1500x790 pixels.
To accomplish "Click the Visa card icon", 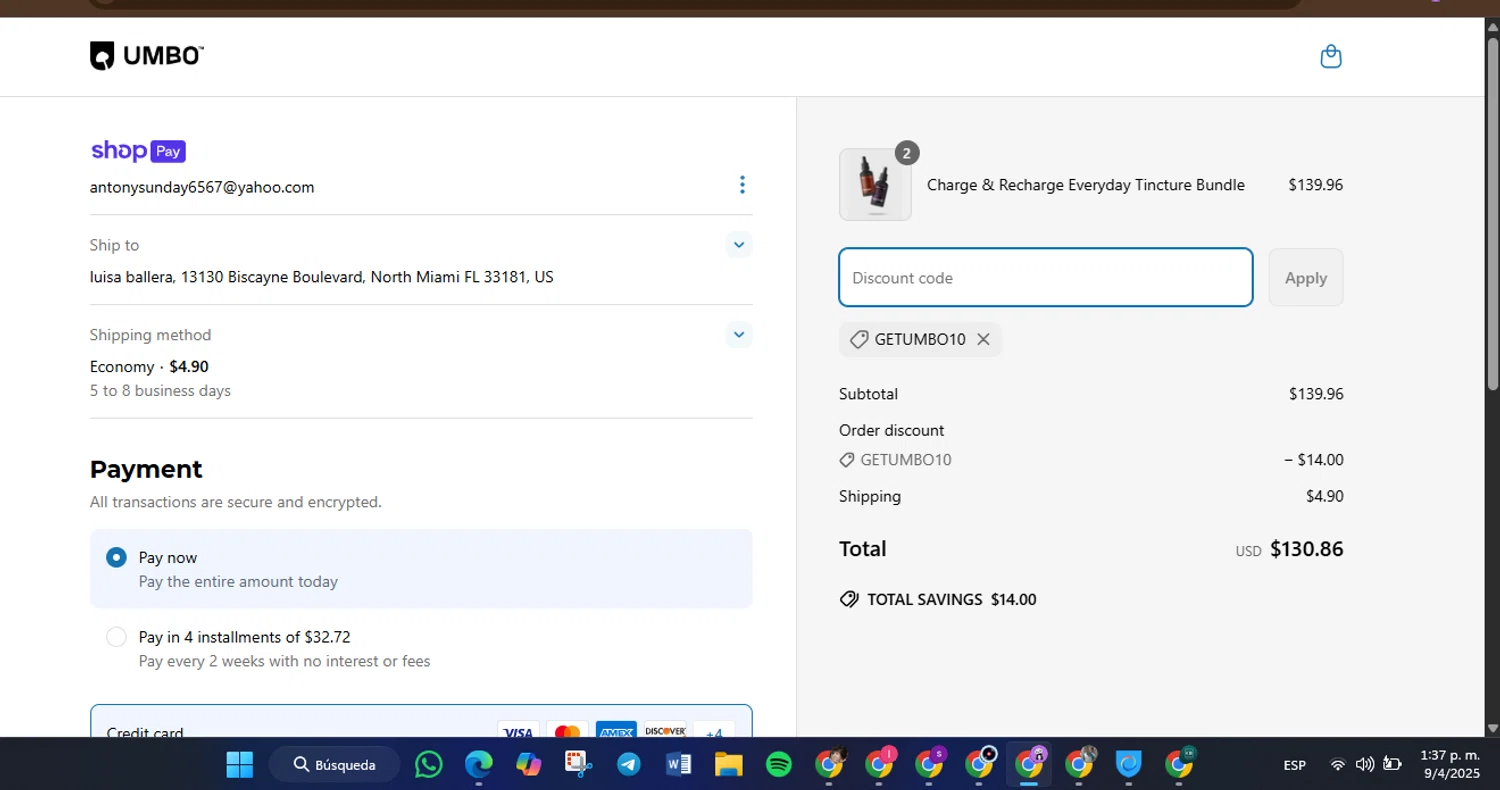I will pyautogui.click(x=518, y=732).
